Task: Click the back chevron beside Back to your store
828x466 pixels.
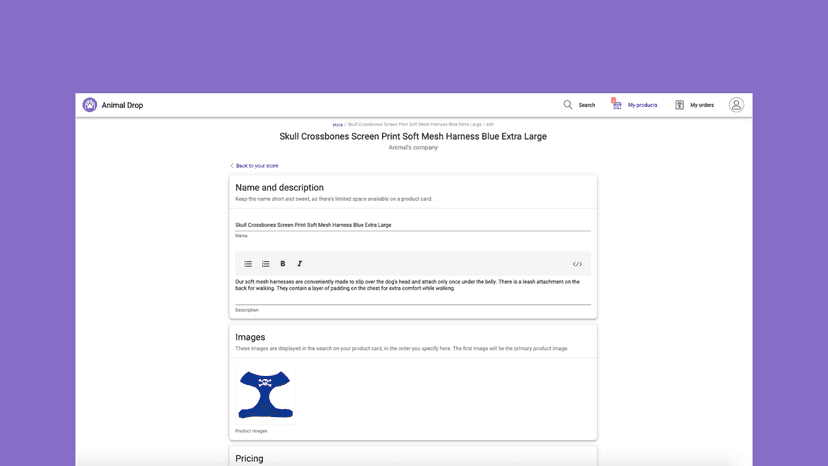Action: [232, 165]
